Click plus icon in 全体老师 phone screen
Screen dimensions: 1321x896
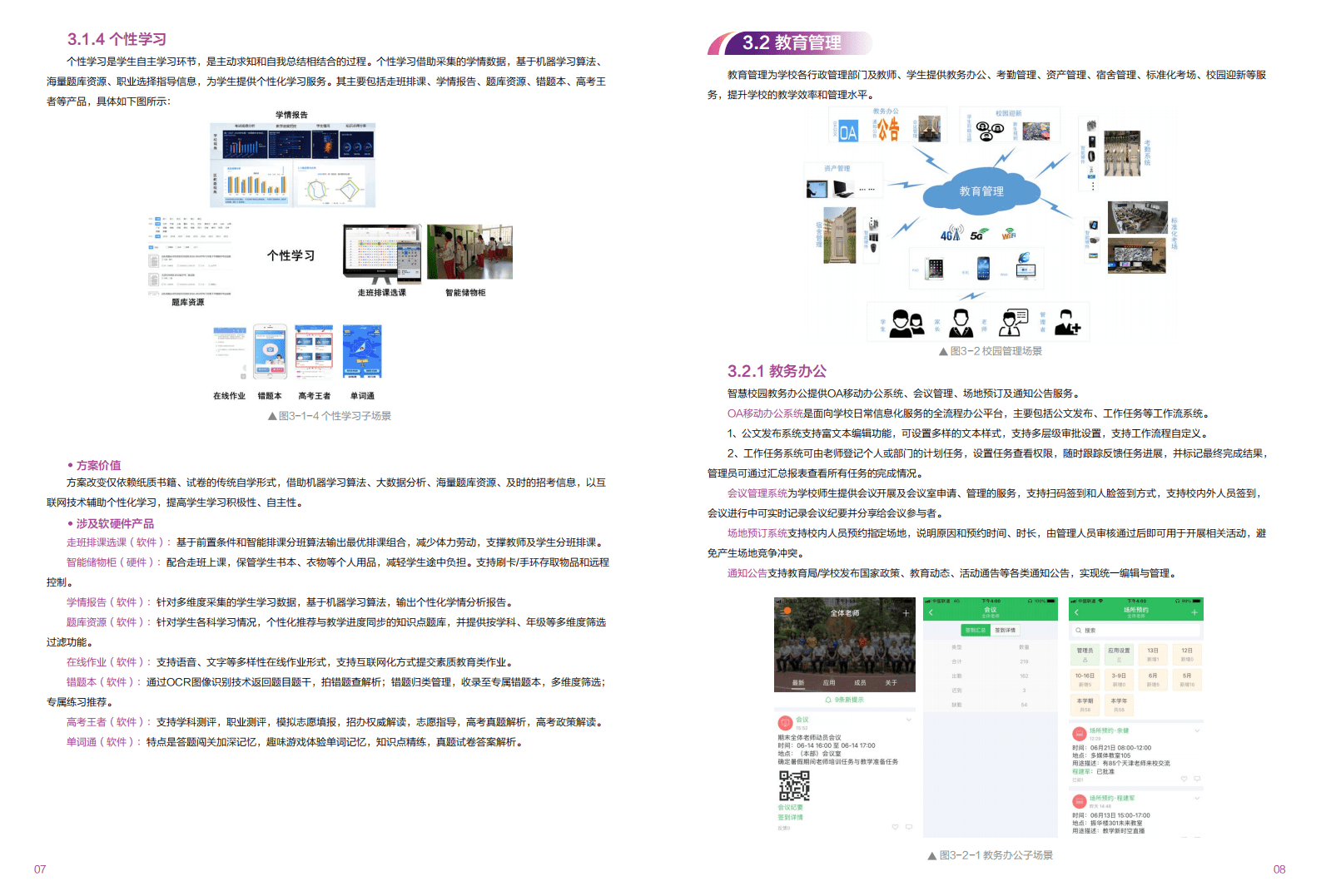pos(906,613)
